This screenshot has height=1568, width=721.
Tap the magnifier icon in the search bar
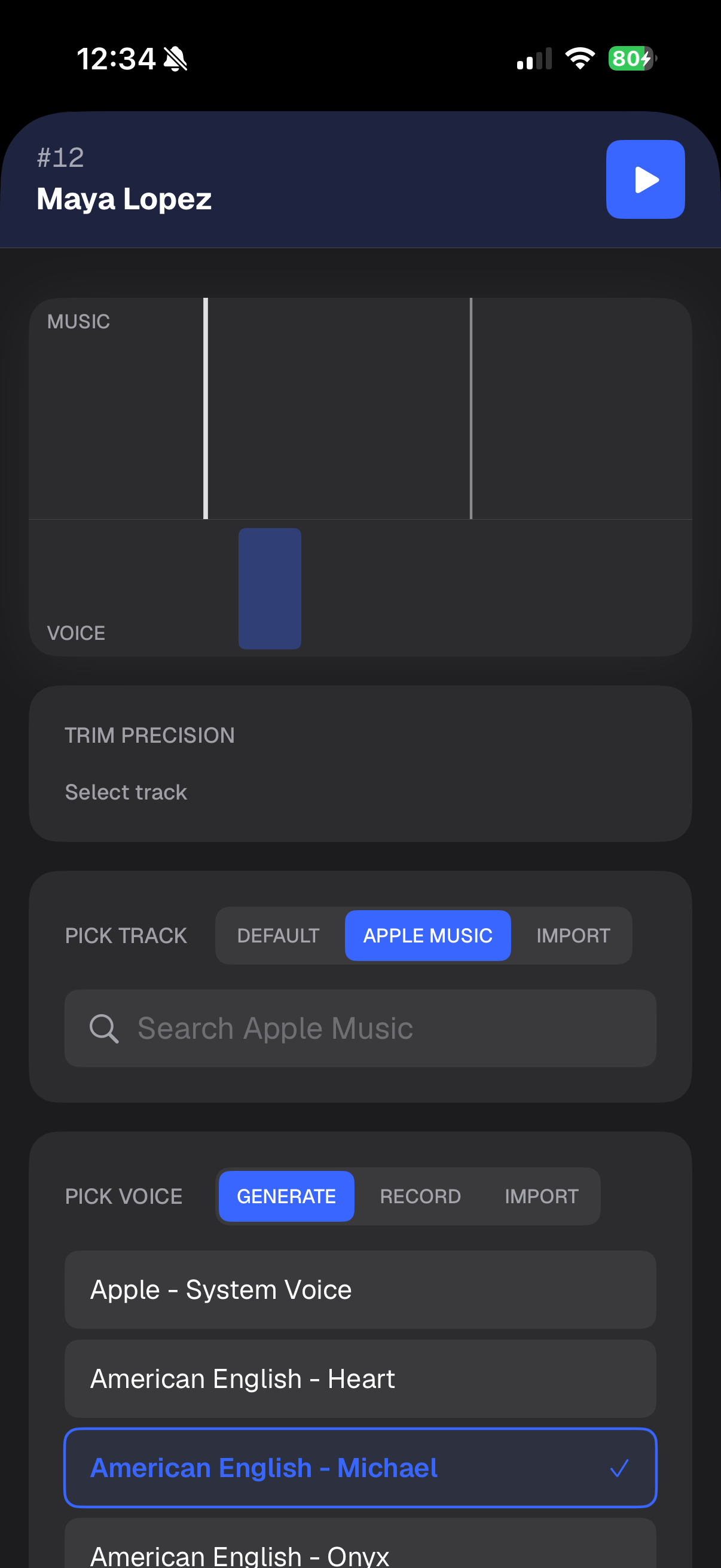[105, 1028]
